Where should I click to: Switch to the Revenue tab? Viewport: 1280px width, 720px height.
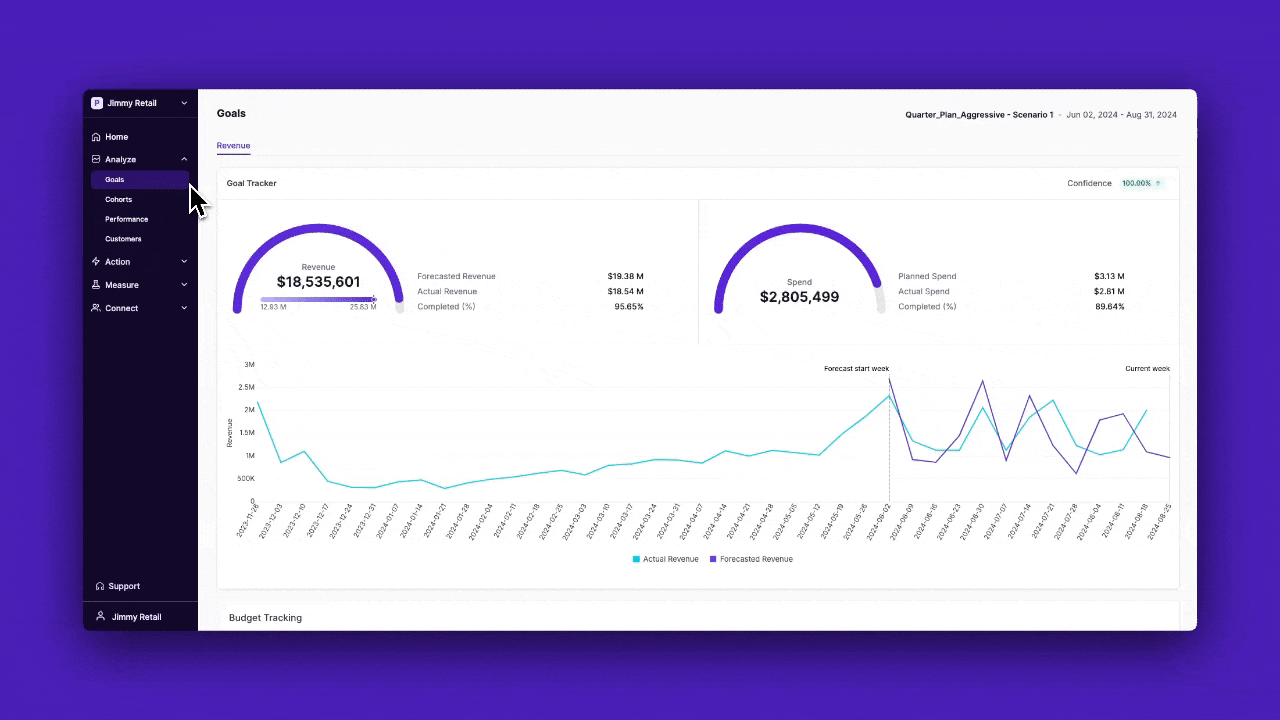(x=233, y=146)
